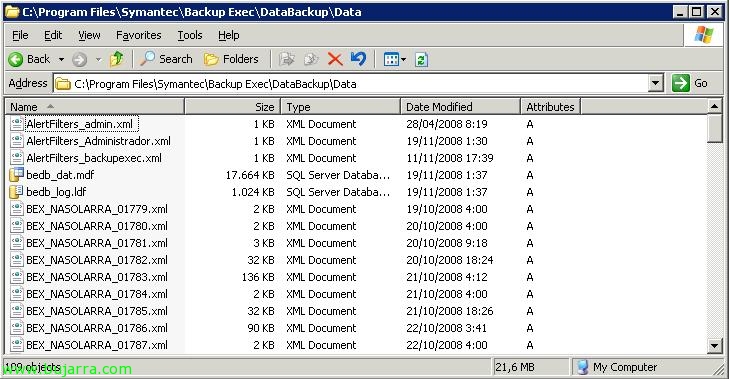The width and height of the screenshot is (729, 379).
Task: Click the blue Undo arrow icon
Action: pyautogui.click(x=358, y=59)
